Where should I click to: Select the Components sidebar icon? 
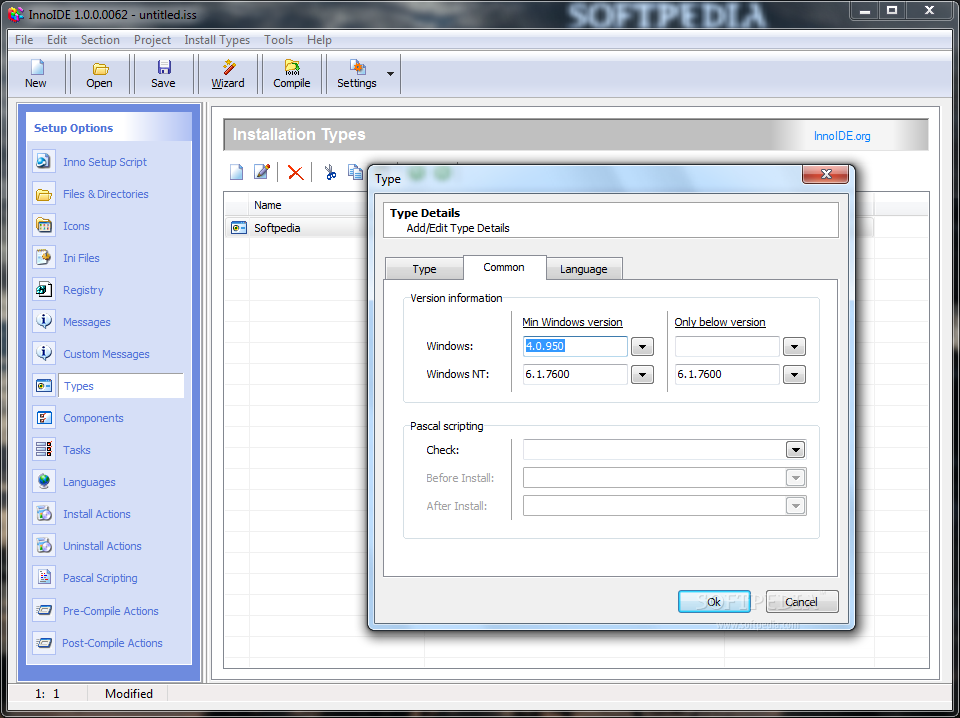[43, 417]
